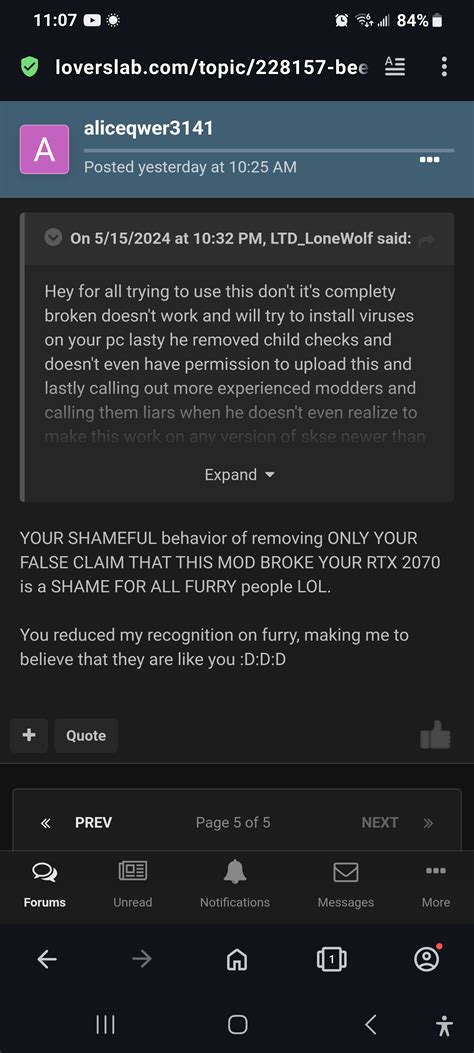The height and width of the screenshot is (1053, 474).
Task: Click the Quote button
Action: tap(86, 735)
